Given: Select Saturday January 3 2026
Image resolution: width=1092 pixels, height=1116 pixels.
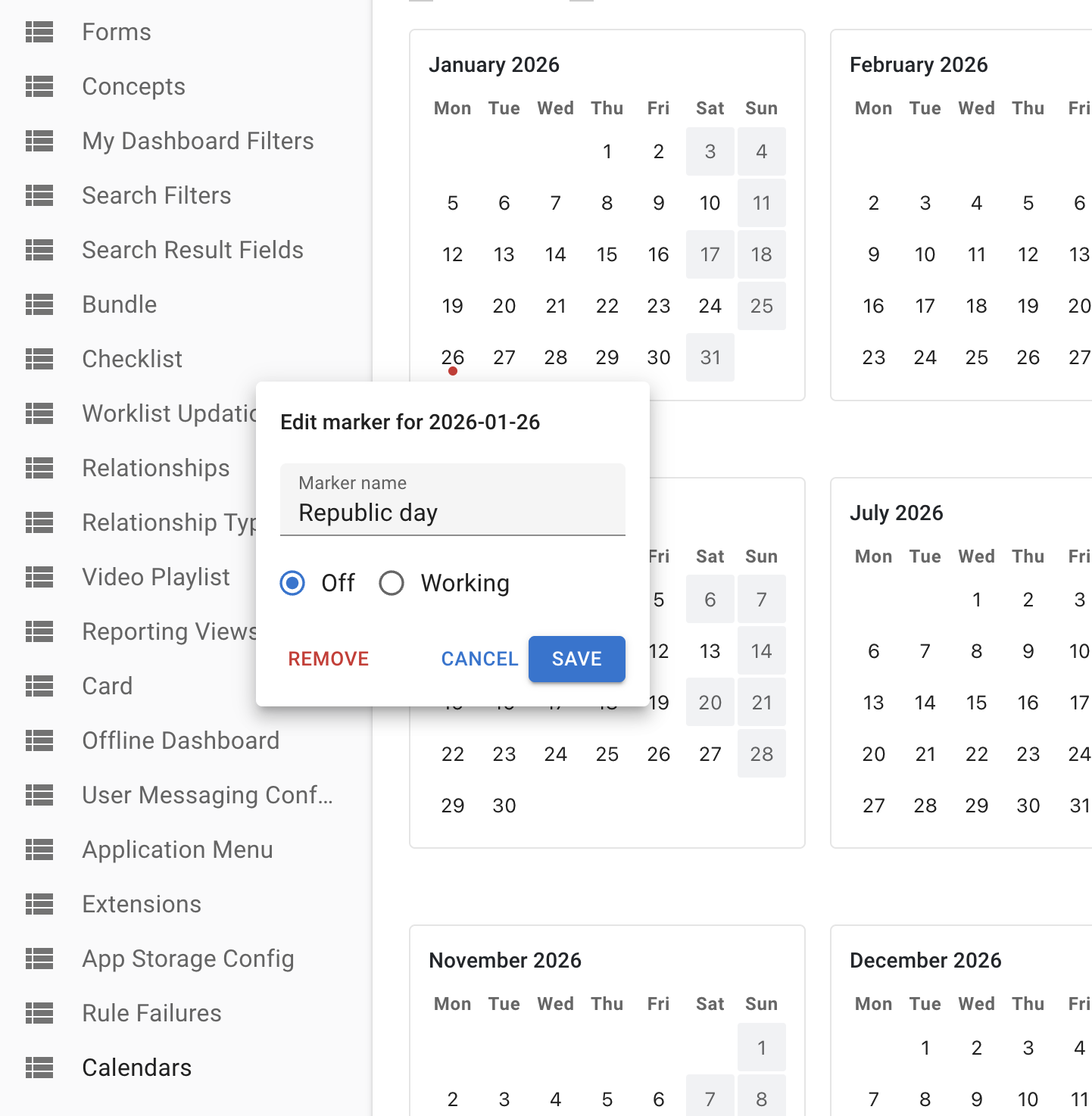Looking at the screenshot, I should 710,151.
